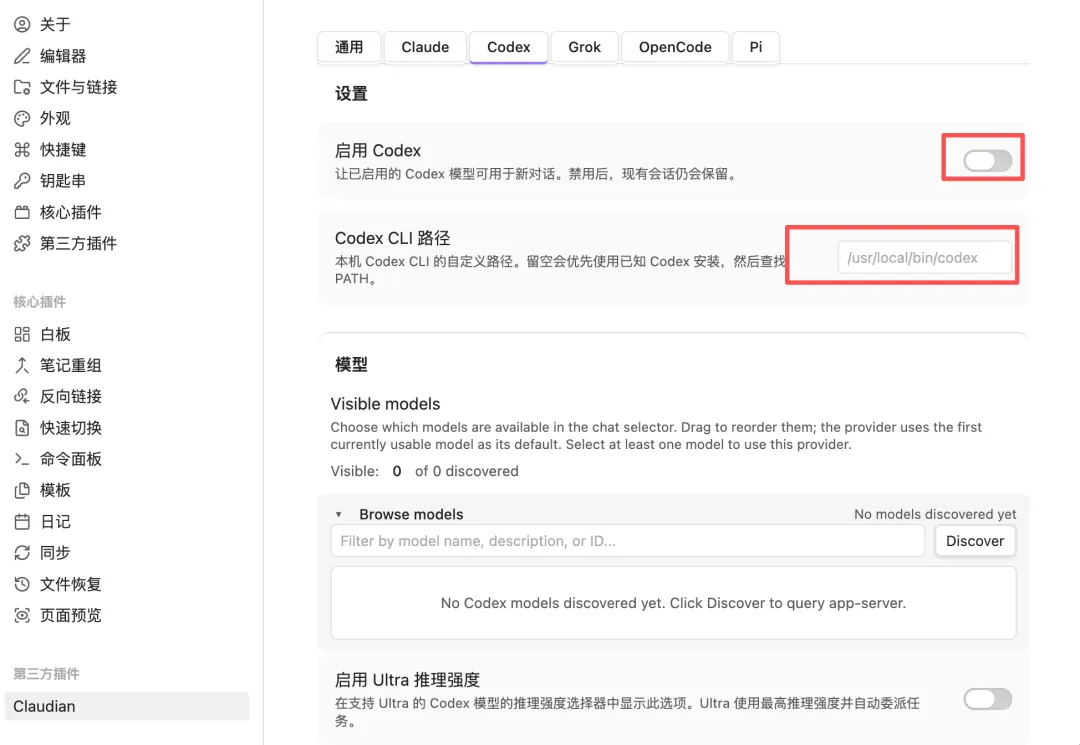
Task: Click the Discover button
Action: pyautogui.click(x=975, y=541)
